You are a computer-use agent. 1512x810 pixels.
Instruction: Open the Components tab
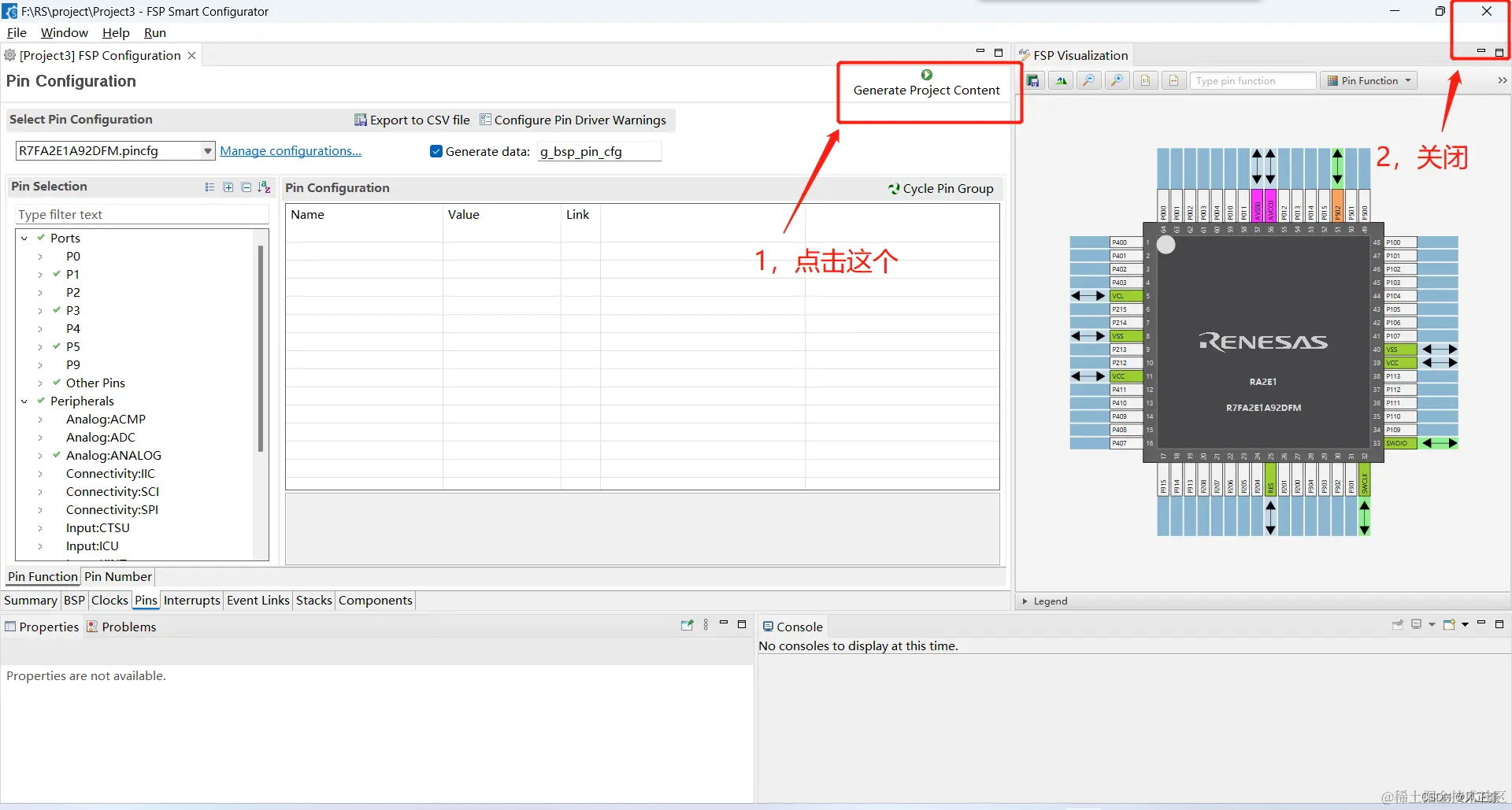[376, 600]
